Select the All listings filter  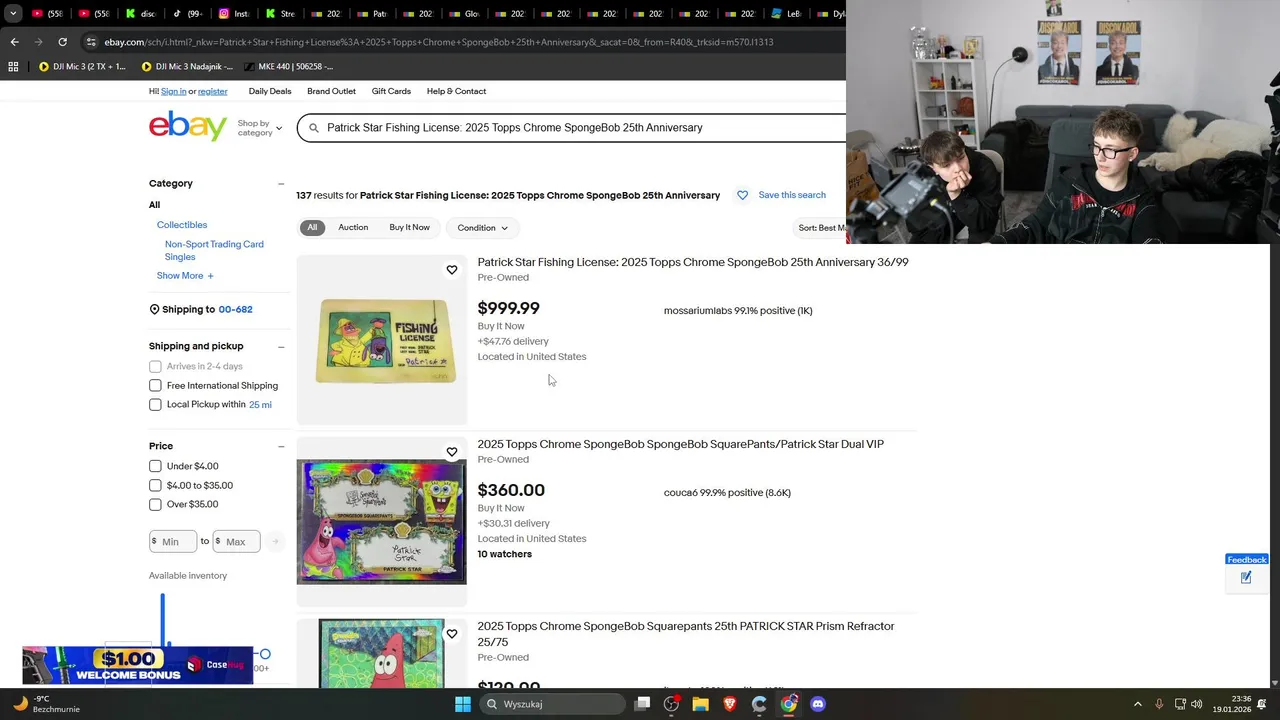(312, 228)
